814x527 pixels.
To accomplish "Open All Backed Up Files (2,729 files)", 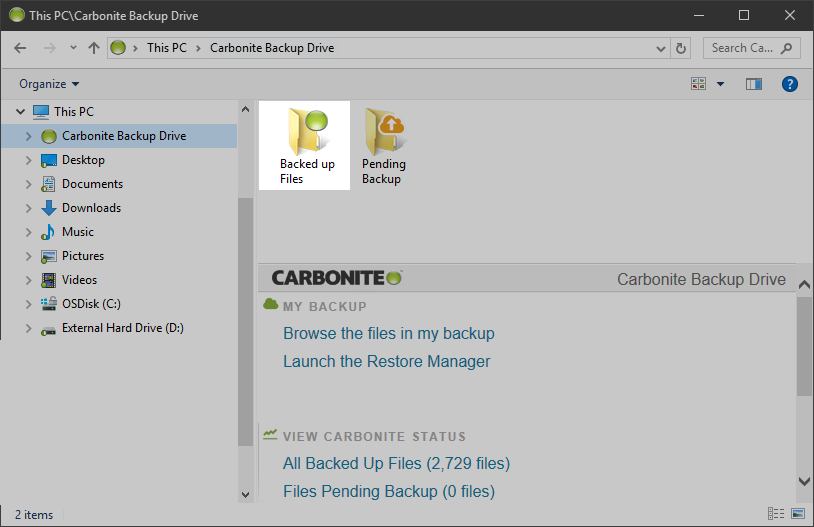I will point(396,464).
